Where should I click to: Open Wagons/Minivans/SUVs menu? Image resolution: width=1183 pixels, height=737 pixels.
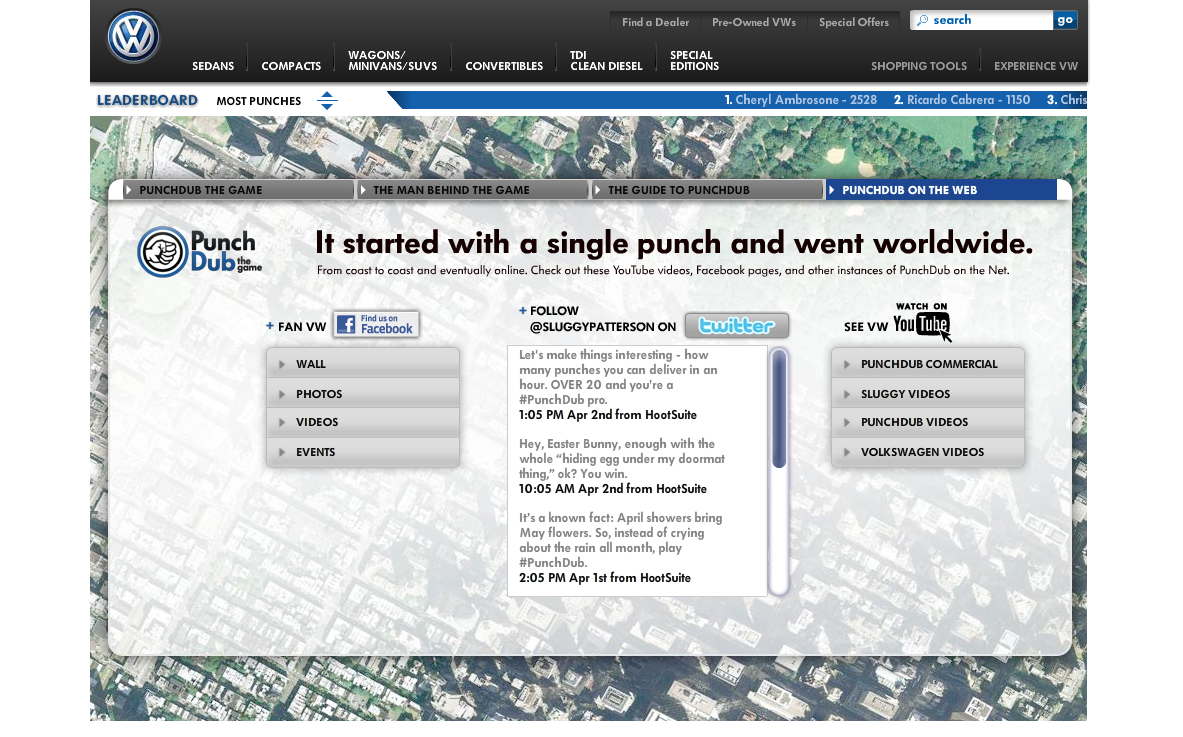point(392,60)
